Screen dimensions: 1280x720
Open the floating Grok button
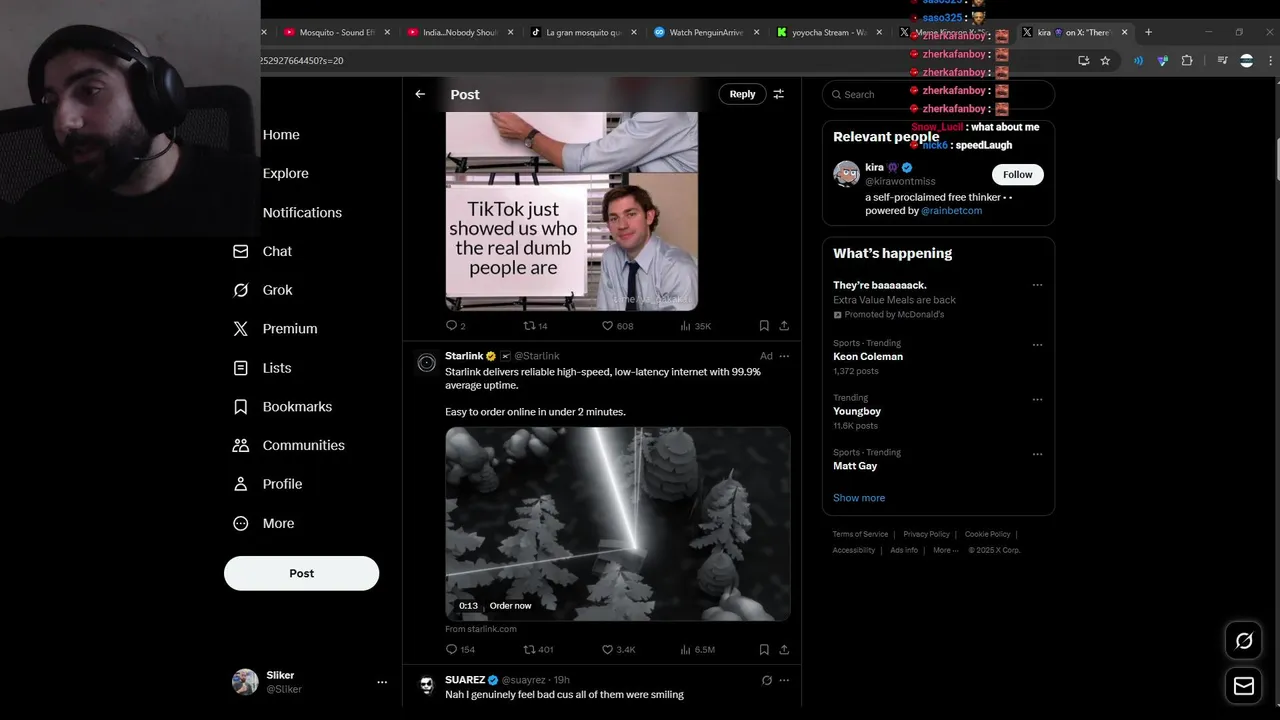coord(1244,641)
